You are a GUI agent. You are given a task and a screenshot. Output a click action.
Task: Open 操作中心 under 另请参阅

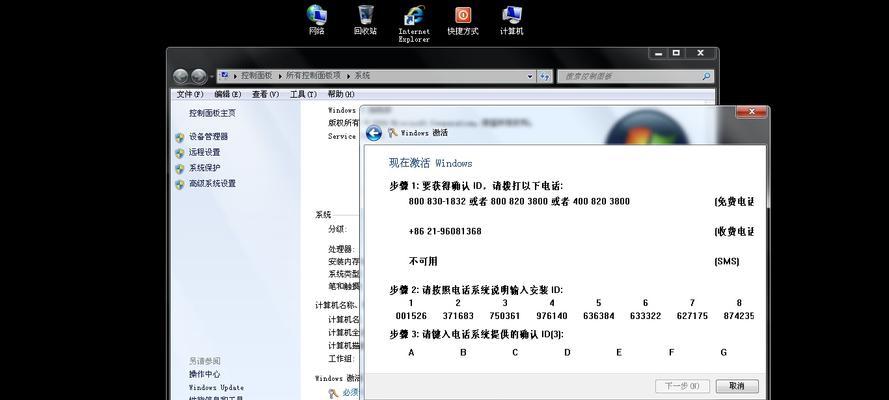click(x=204, y=375)
